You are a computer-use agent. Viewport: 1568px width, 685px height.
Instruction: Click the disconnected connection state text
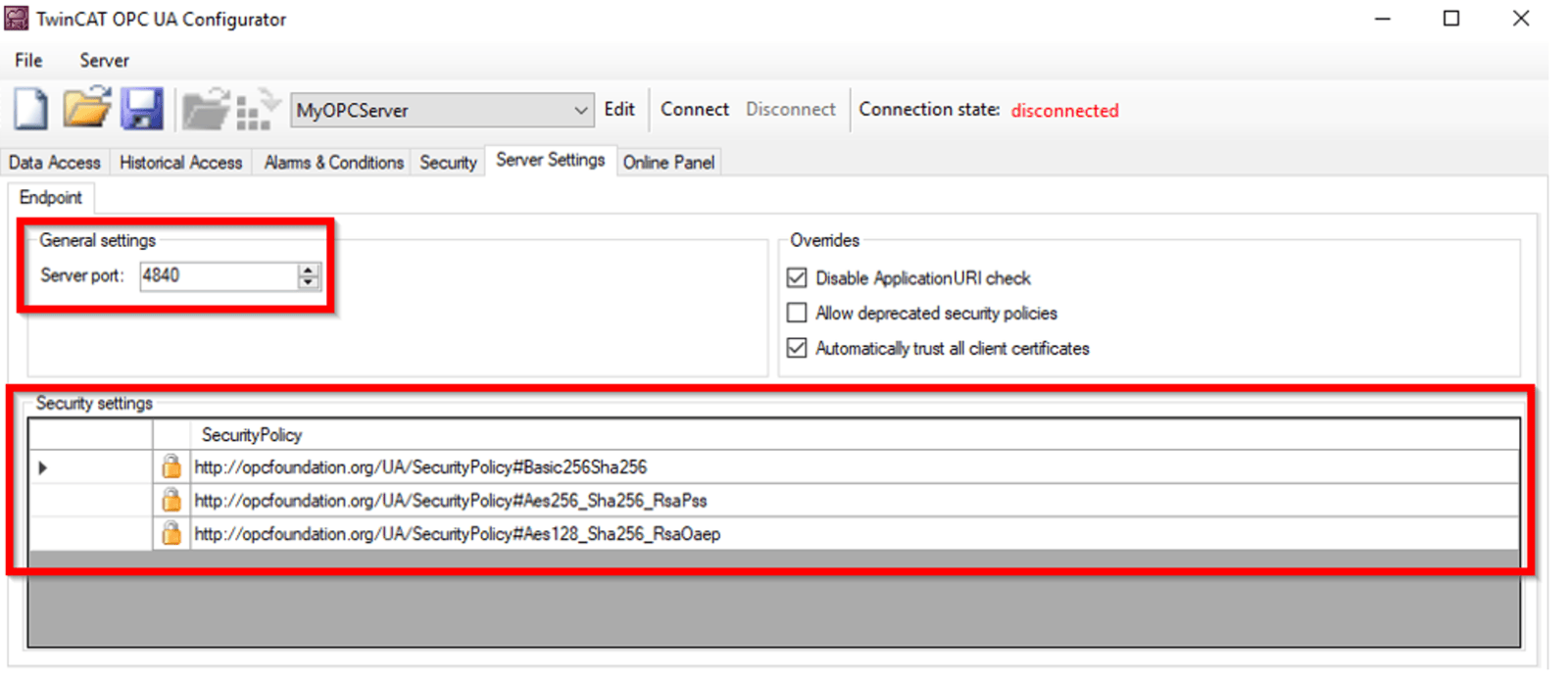point(1064,111)
